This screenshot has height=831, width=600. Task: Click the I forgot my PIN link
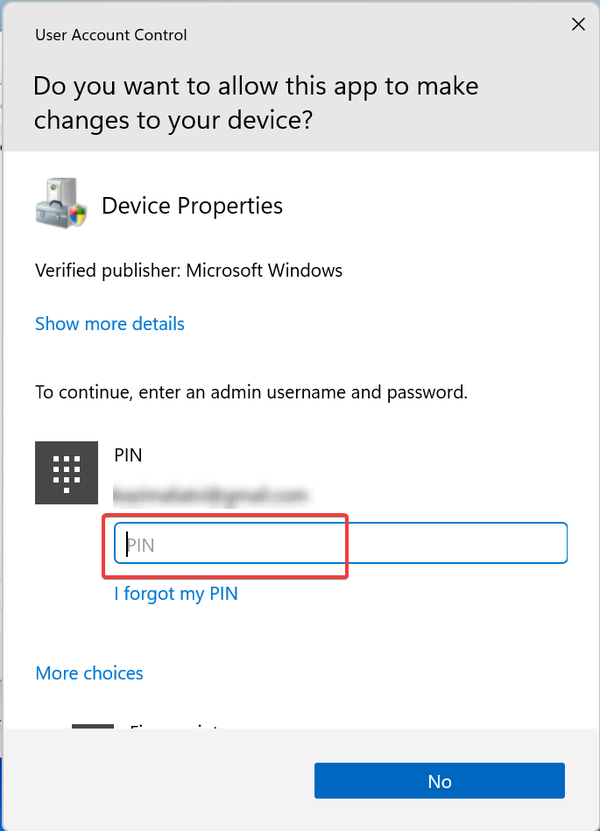176,593
